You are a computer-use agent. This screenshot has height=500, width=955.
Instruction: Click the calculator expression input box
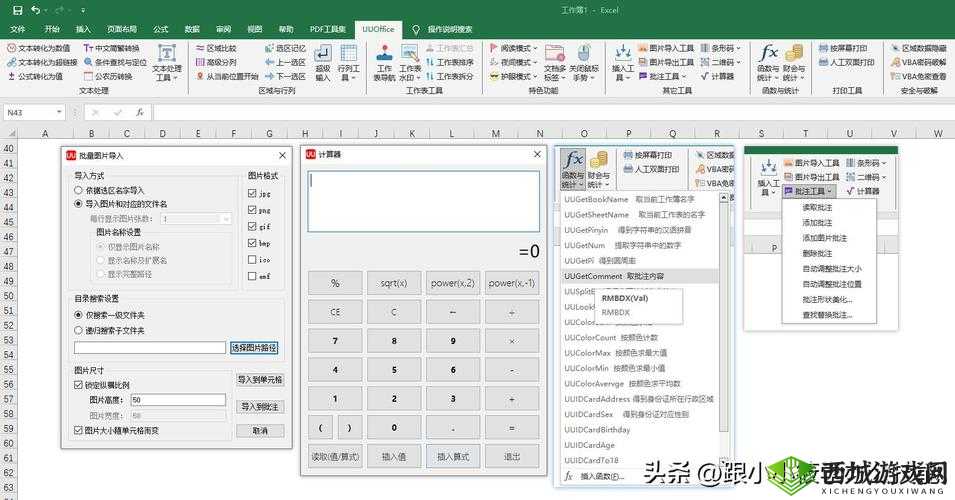[424, 202]
